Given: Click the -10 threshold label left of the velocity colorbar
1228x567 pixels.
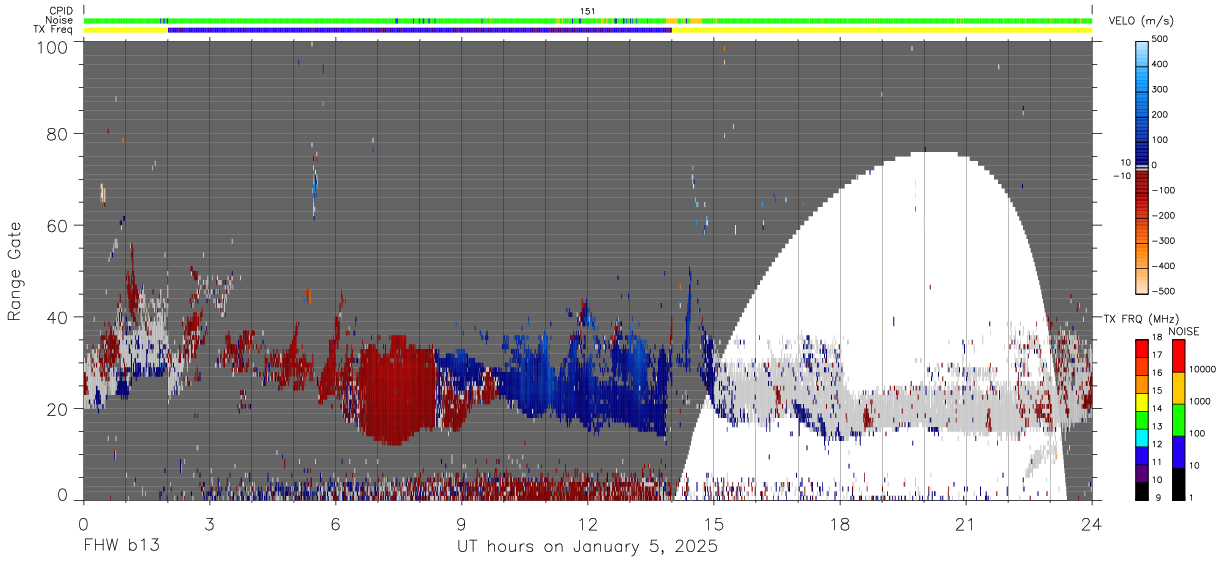Looking at the screenshot, I should click(1121, 176).
